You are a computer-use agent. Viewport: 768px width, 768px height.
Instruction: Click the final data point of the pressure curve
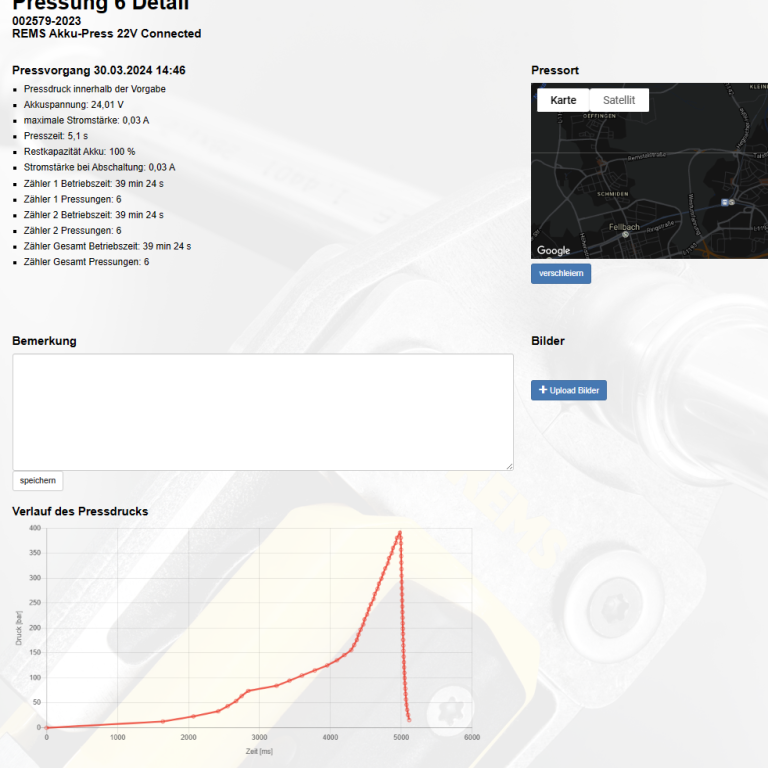[x=409, y=720]
